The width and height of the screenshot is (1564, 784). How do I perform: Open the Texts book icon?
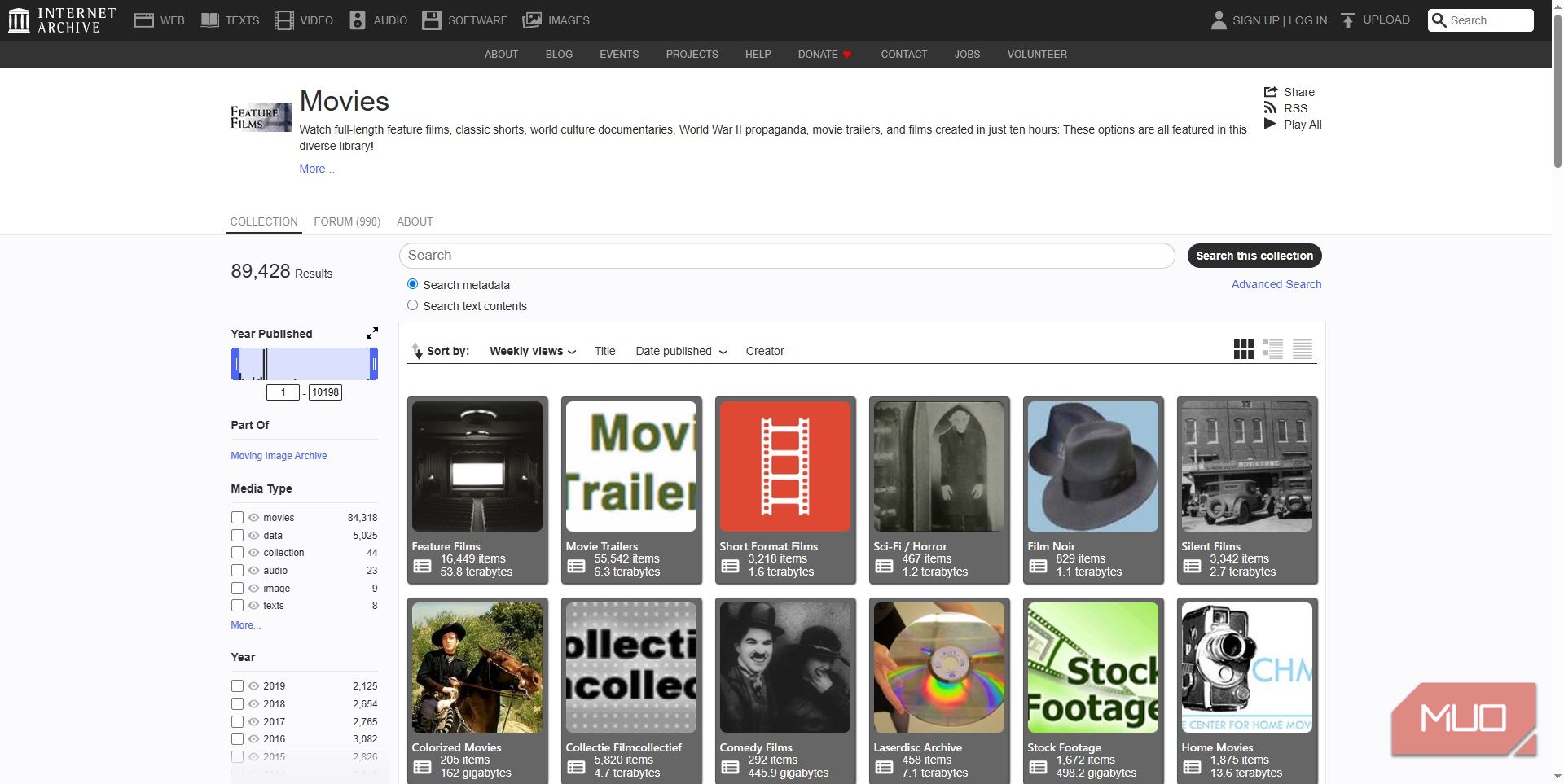point(209,20)
